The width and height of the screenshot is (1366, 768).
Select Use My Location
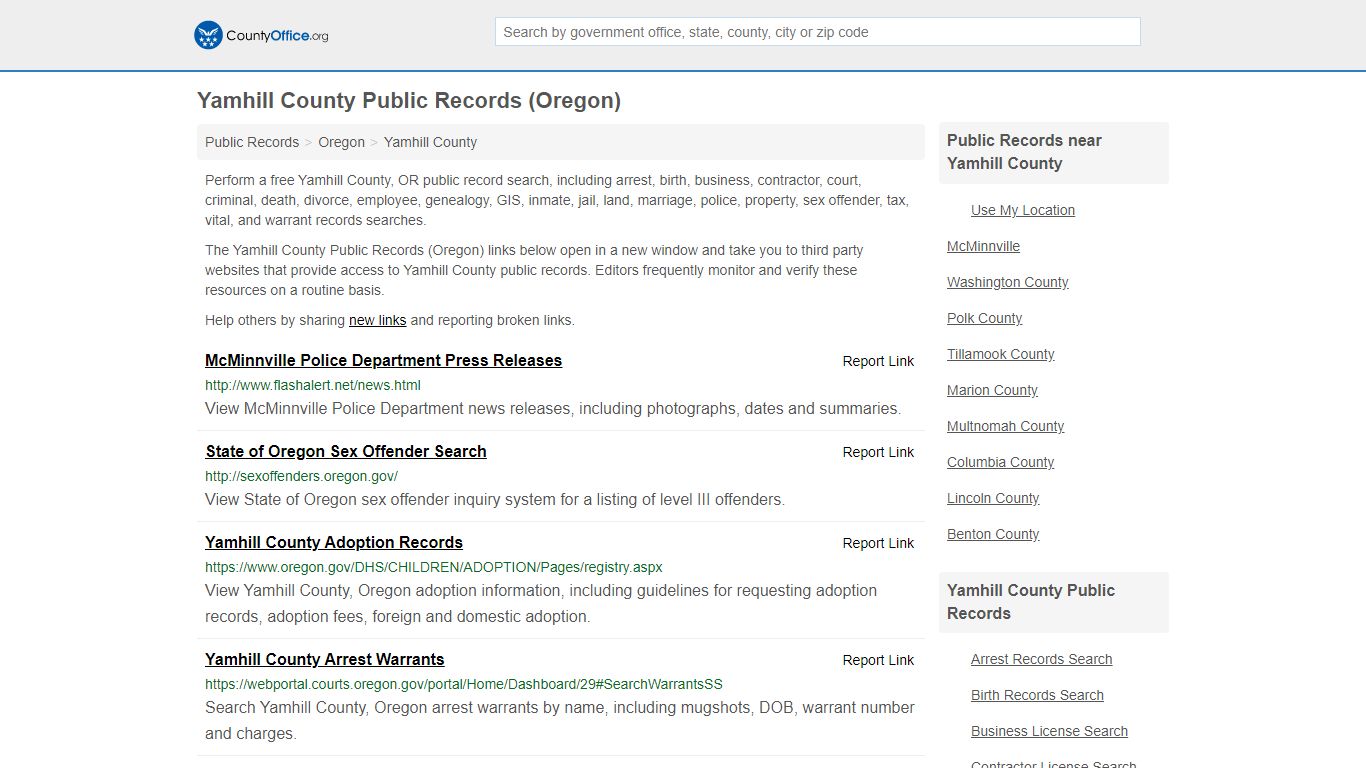point(1023,210)
